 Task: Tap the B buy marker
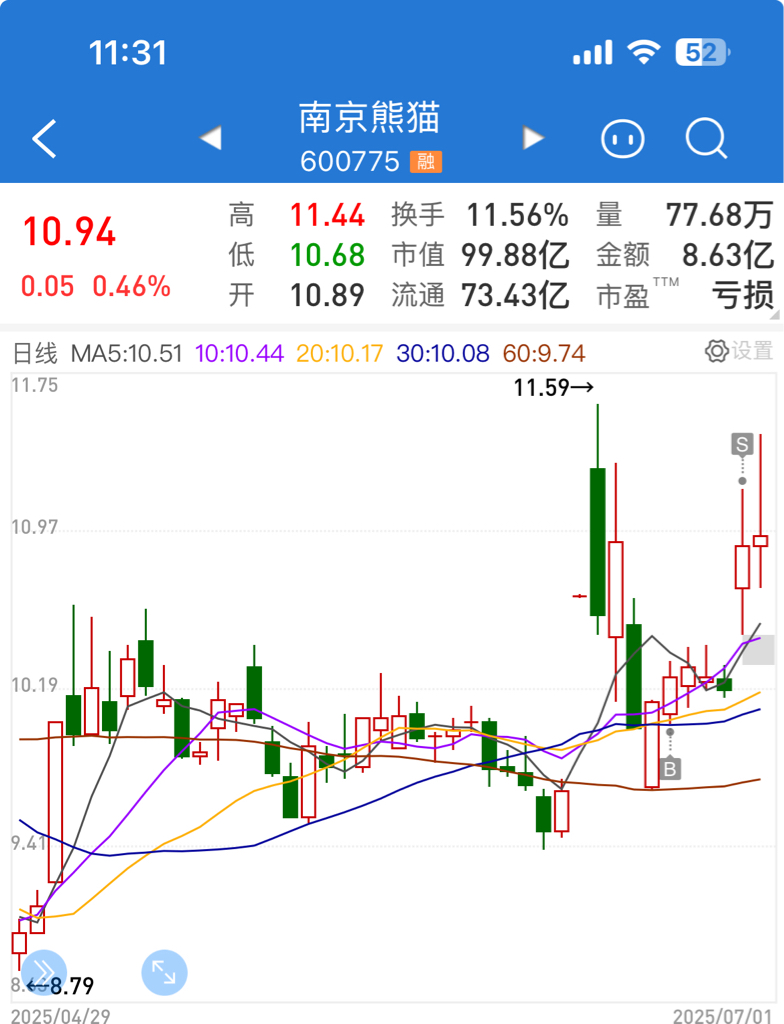click(670, 769)
